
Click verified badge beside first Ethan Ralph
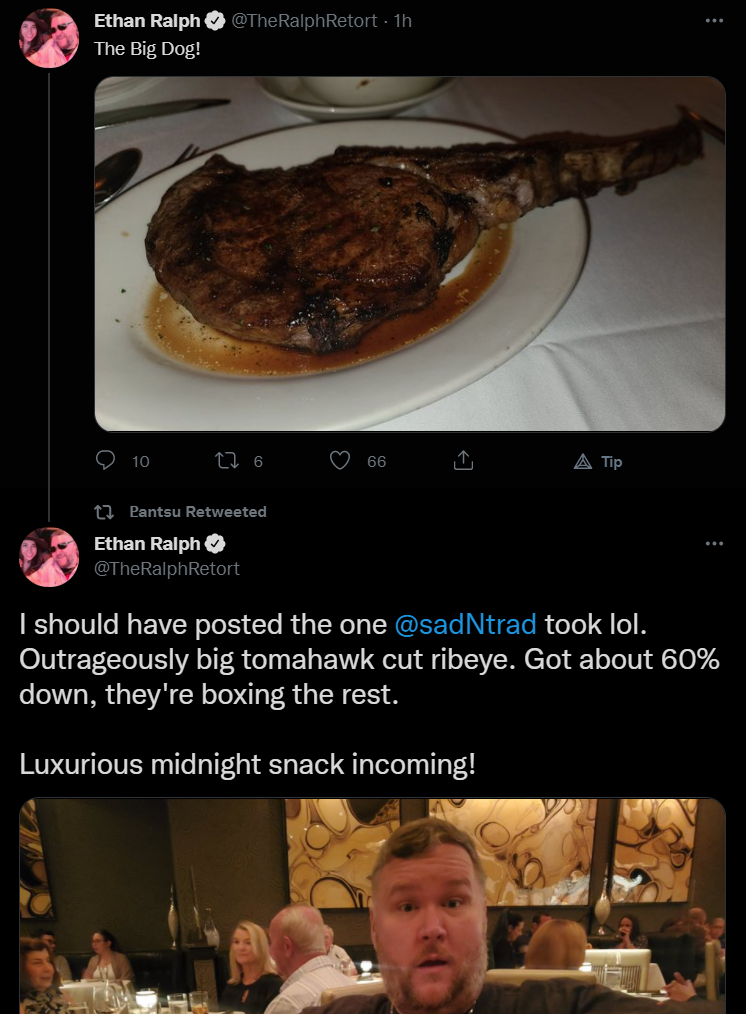click(x=215, y=21)
